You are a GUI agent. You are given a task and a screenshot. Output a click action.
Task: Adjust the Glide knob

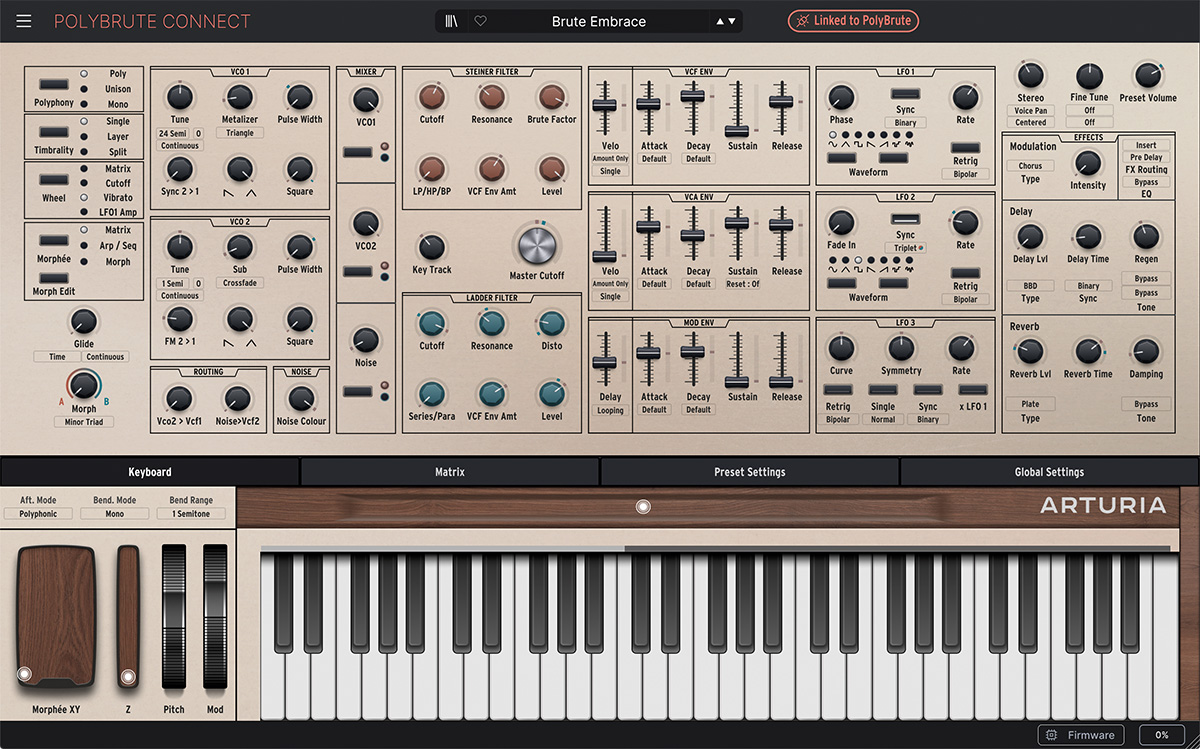tap(84, 321)
